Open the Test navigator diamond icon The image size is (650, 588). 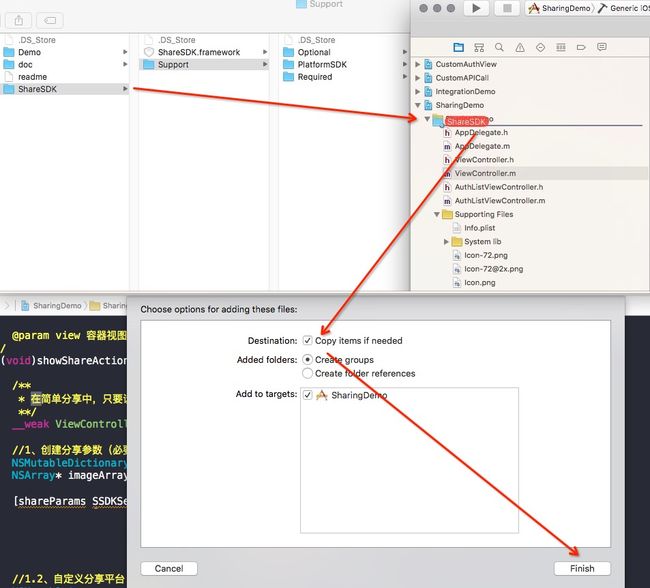point(540,47)
